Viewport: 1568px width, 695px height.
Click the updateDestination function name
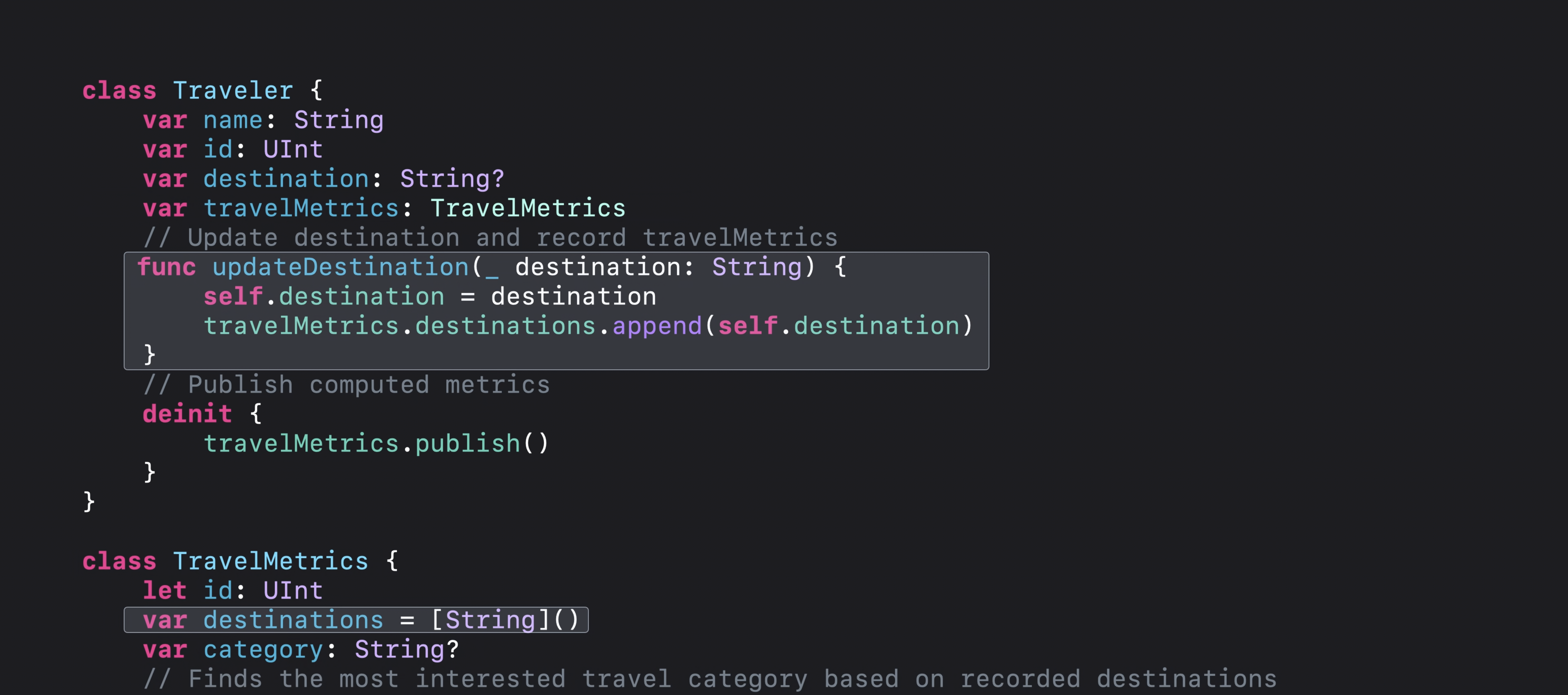tap(340, 268)
